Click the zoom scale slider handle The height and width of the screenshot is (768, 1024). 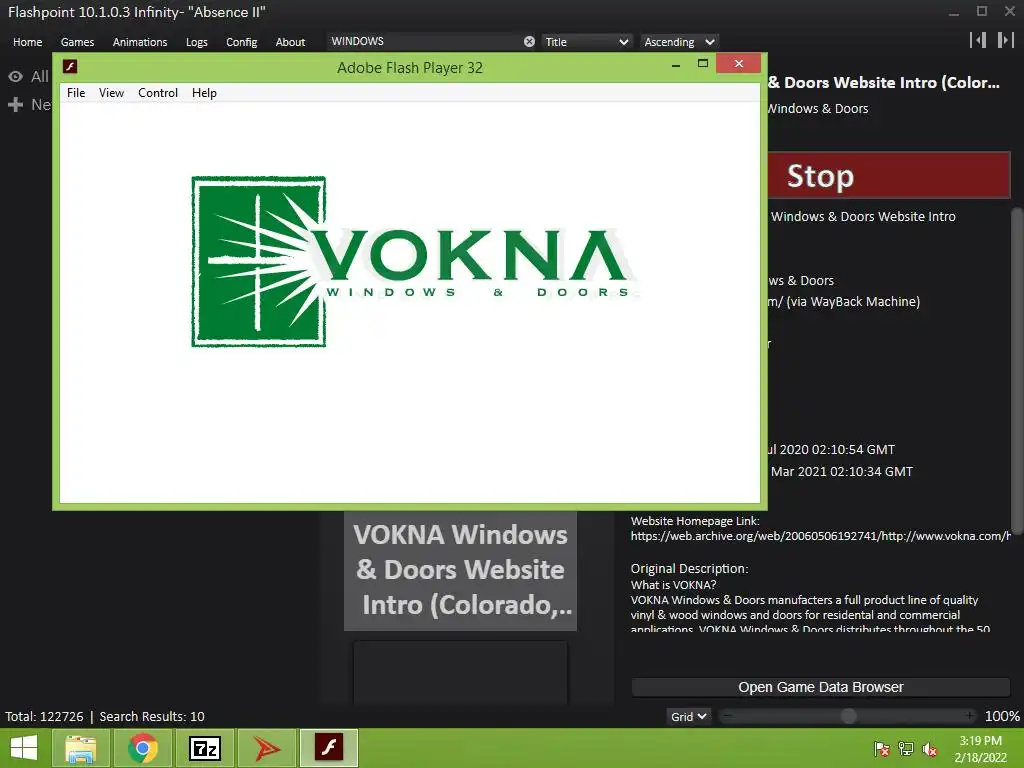point(848,716)
